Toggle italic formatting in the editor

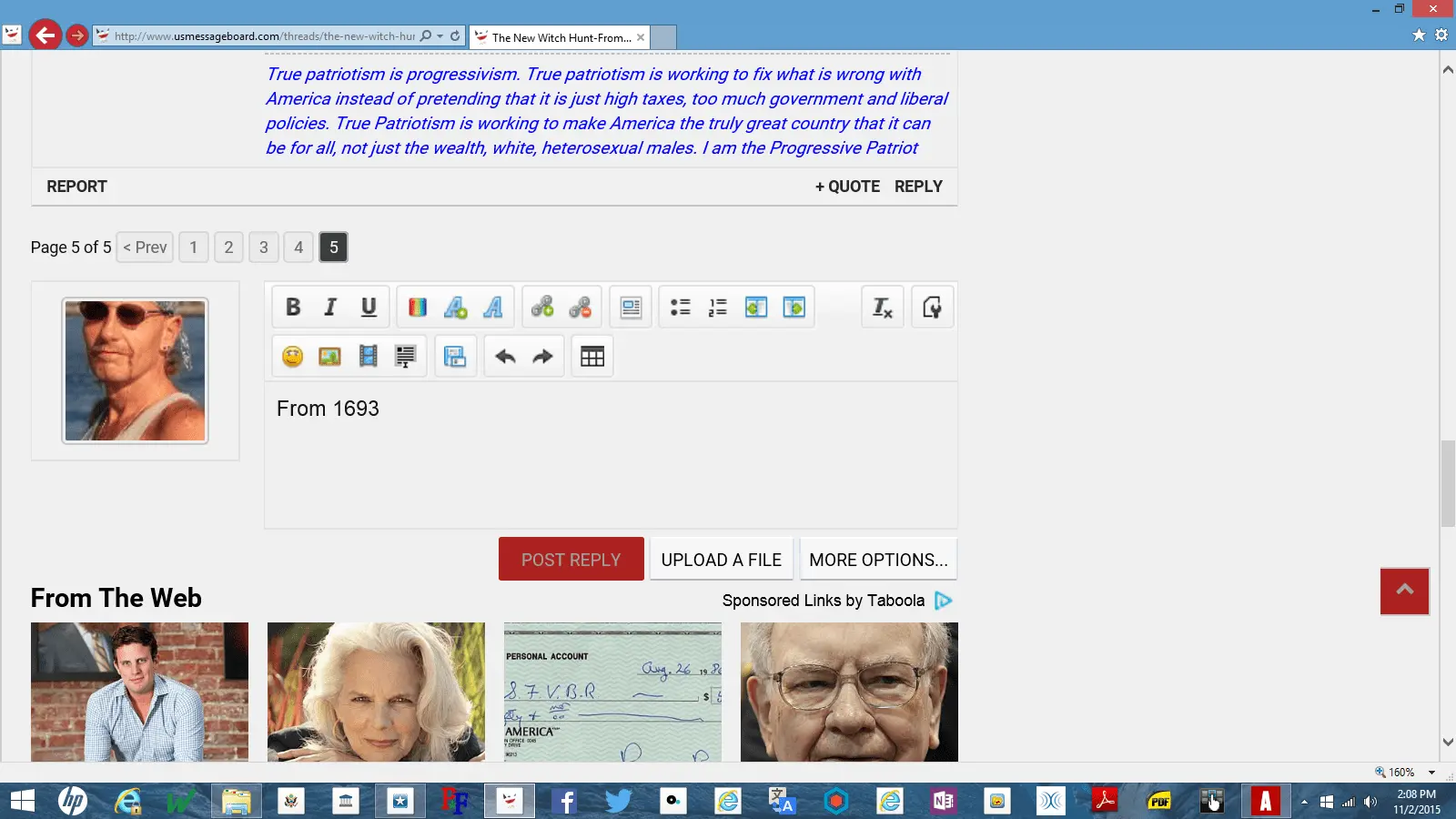click(330, 308)
